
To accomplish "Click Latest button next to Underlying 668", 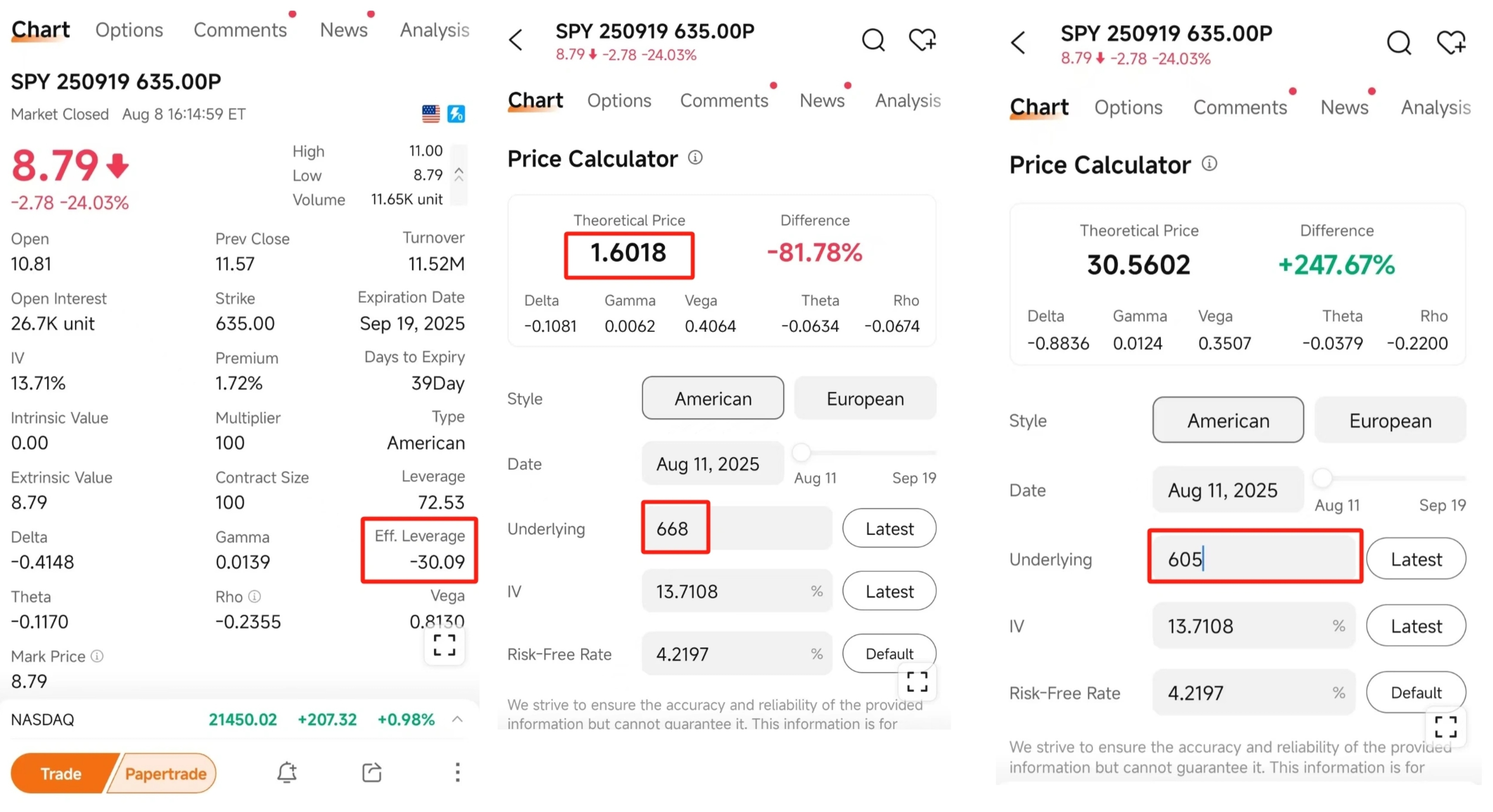I will 889,529.
